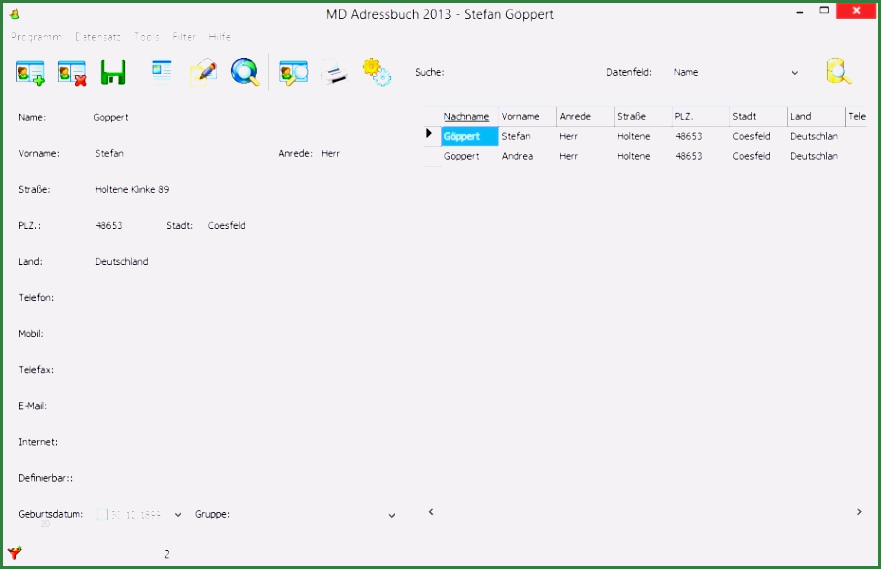Image resolution: width=881 pixels, height=569 pixels.
Task: Click table scroll left arrow
Action: (x=431, y=512)
